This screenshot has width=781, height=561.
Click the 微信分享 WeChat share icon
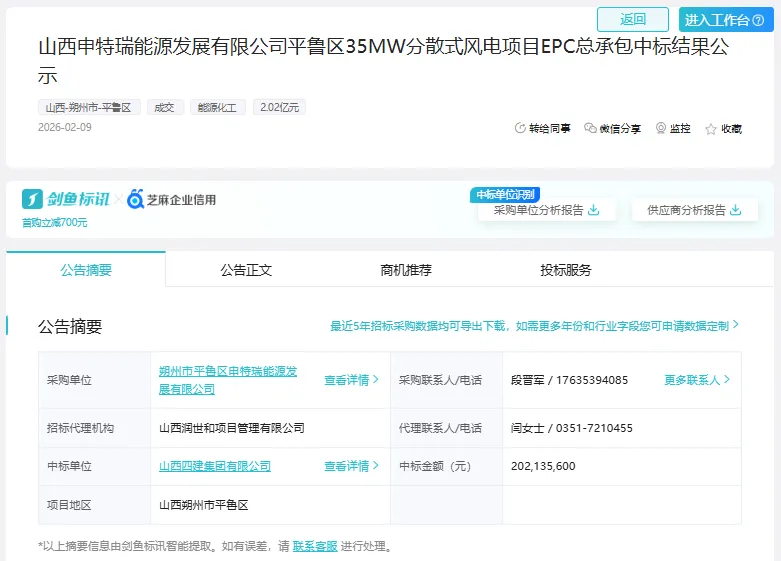click(591, 129)
